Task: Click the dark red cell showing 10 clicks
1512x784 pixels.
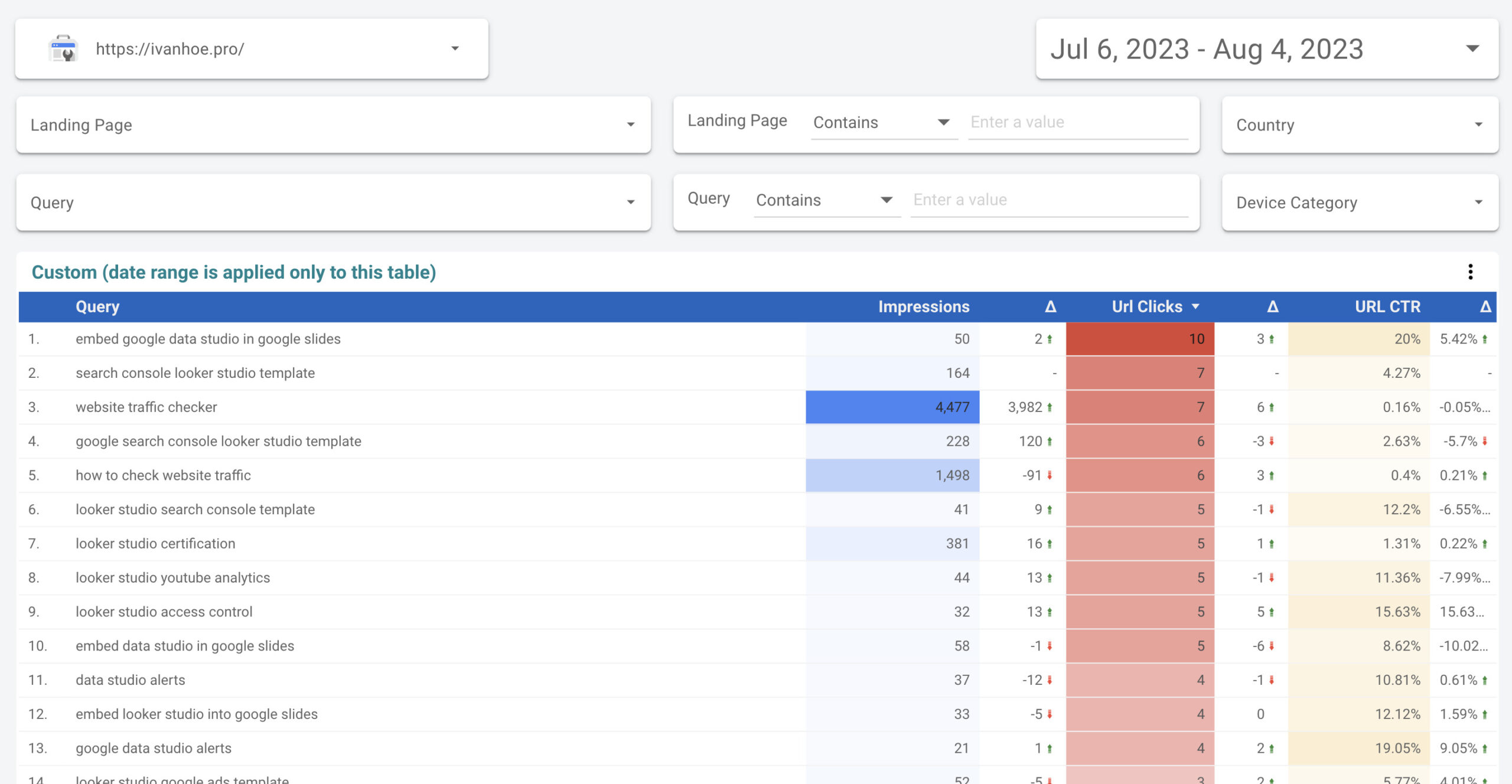Action: click(x=1139, y=339)
